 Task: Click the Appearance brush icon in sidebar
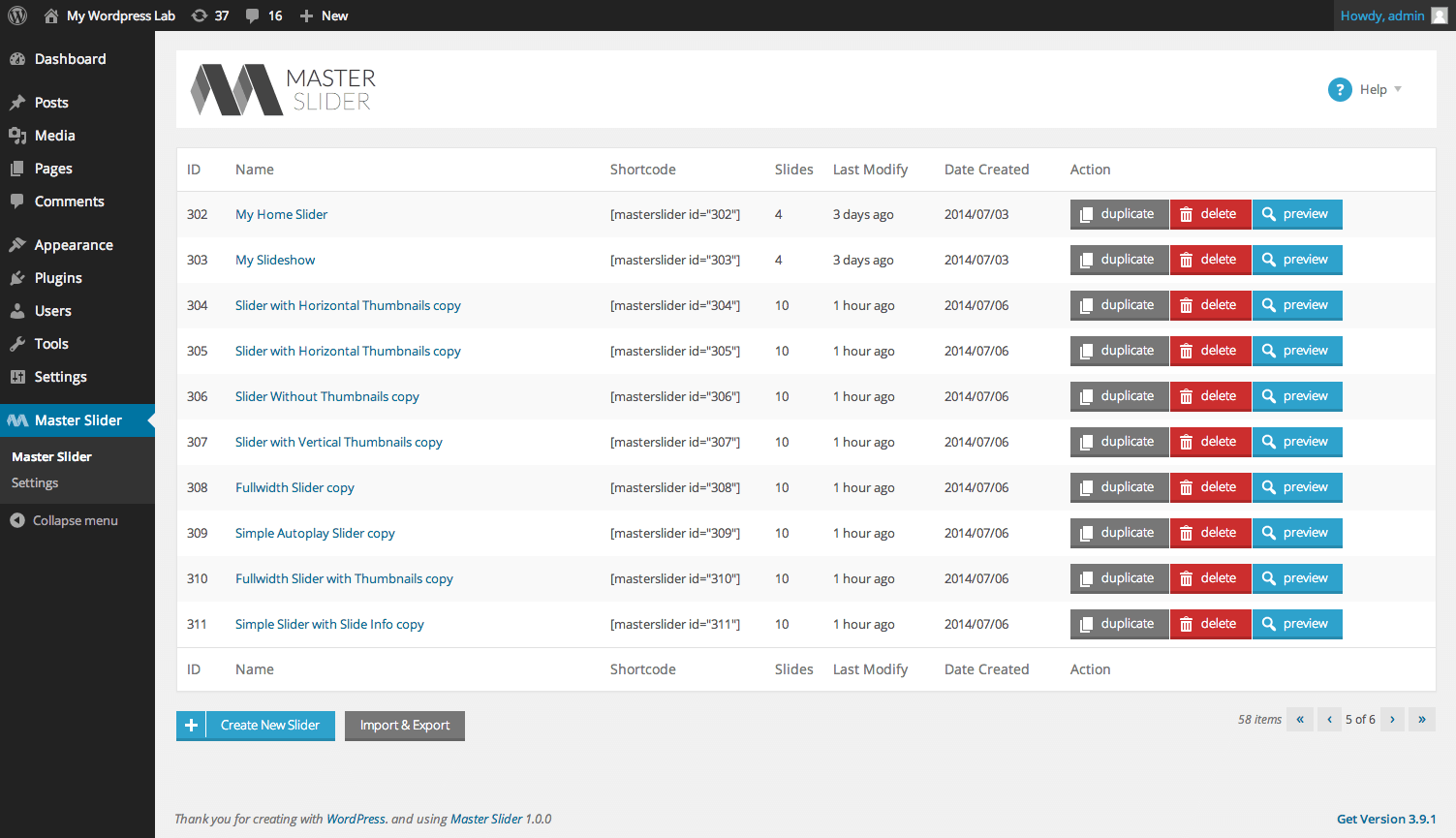[x=17, y=245]
